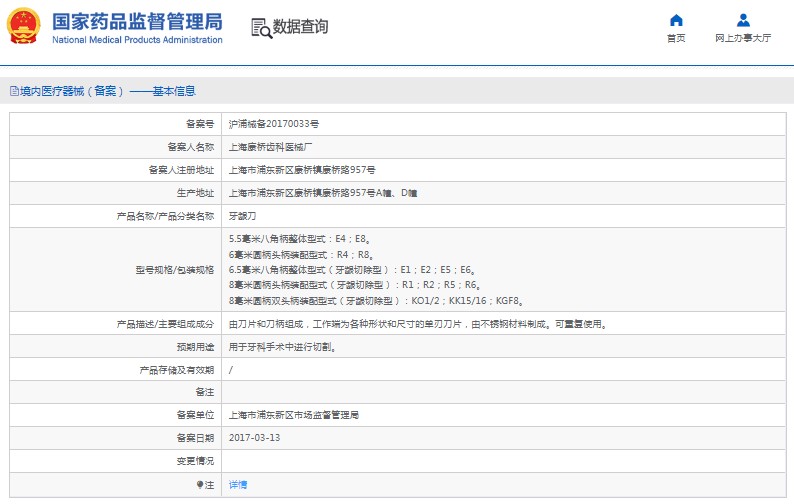Click the 首页 label
This screenshot has width=794, height=504.
pos(676,38)
